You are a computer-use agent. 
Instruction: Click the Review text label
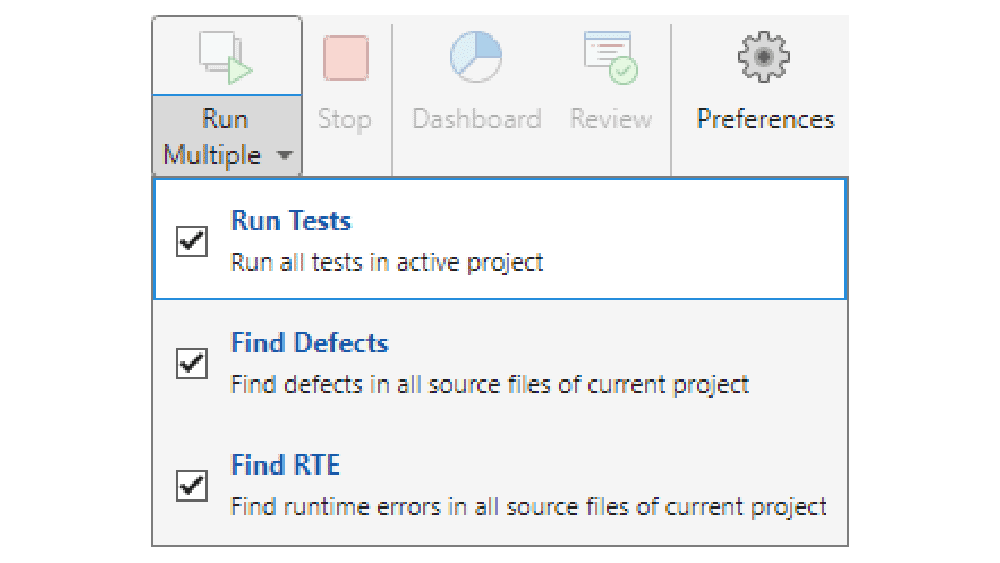tap(611, 120)
